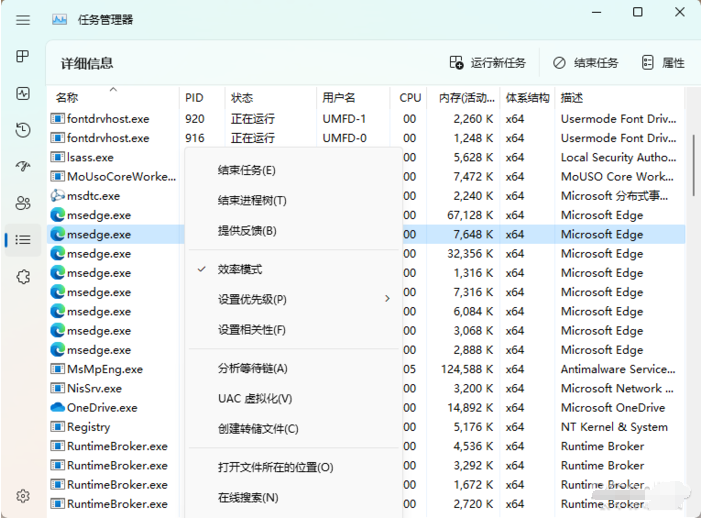Open the Users page icon
Image resolution: width=704 pixels, height=521 pixels.
[23, 203]
